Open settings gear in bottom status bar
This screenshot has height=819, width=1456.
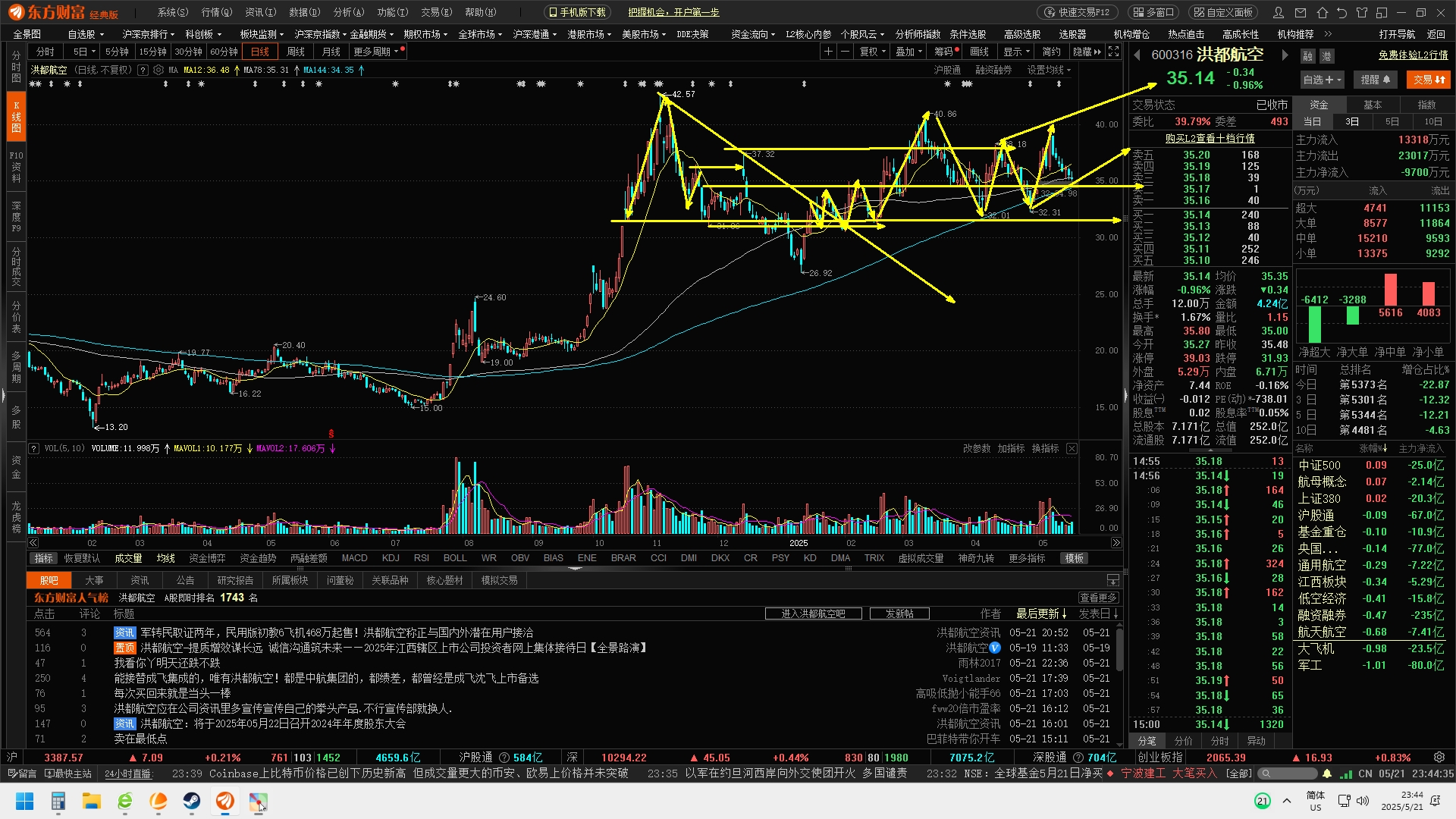coord(1439,758)
